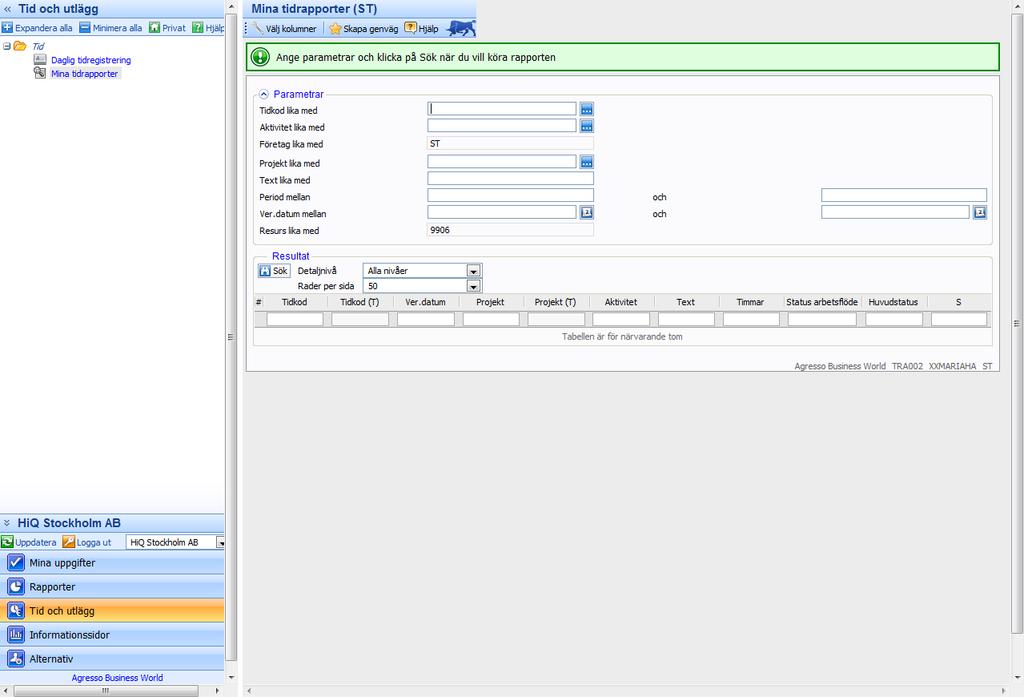Open the Aktivitet lookup button
This screenshot has height=697, width=1024.
586,126
